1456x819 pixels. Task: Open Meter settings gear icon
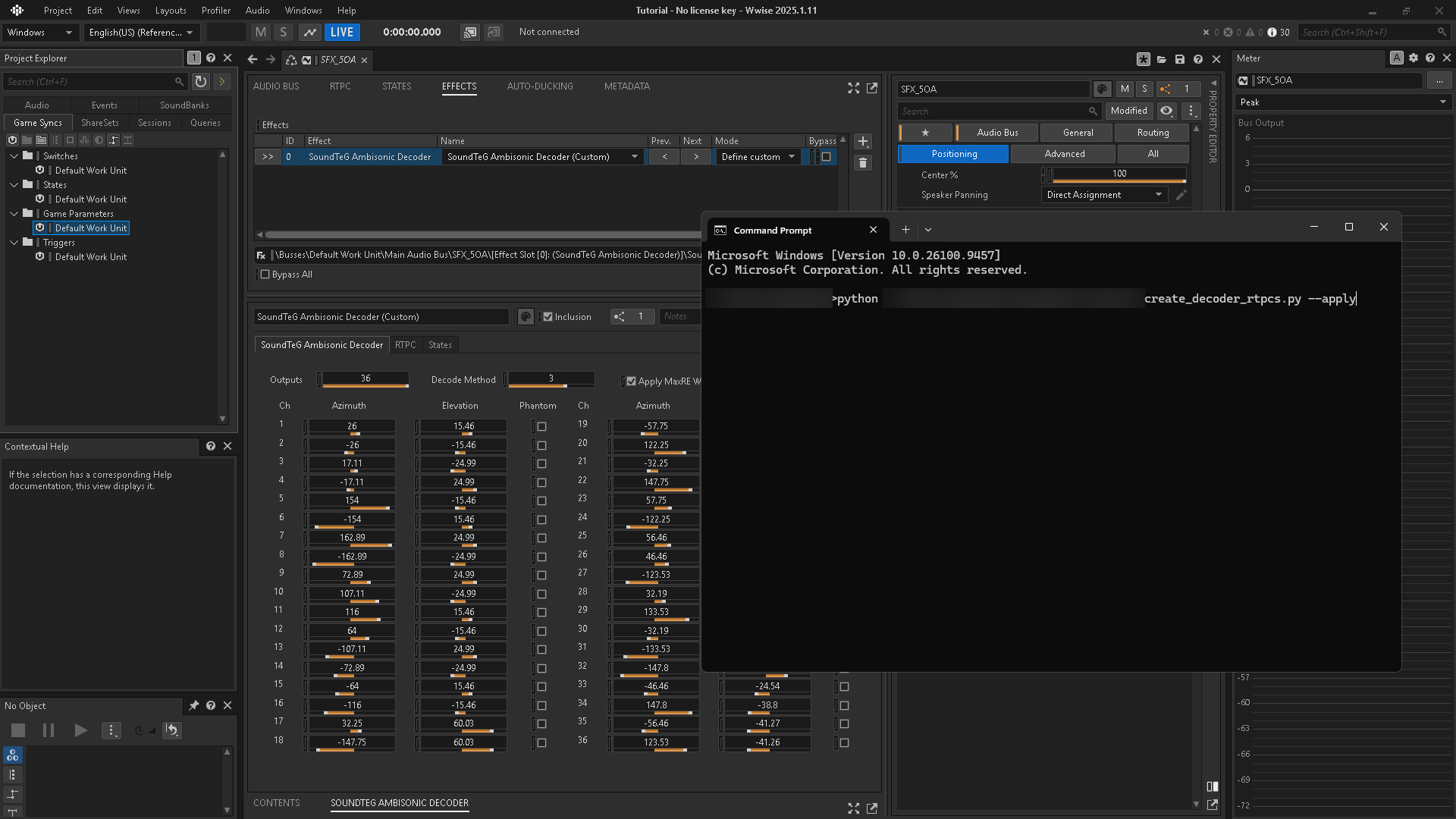click(1414, 58)
